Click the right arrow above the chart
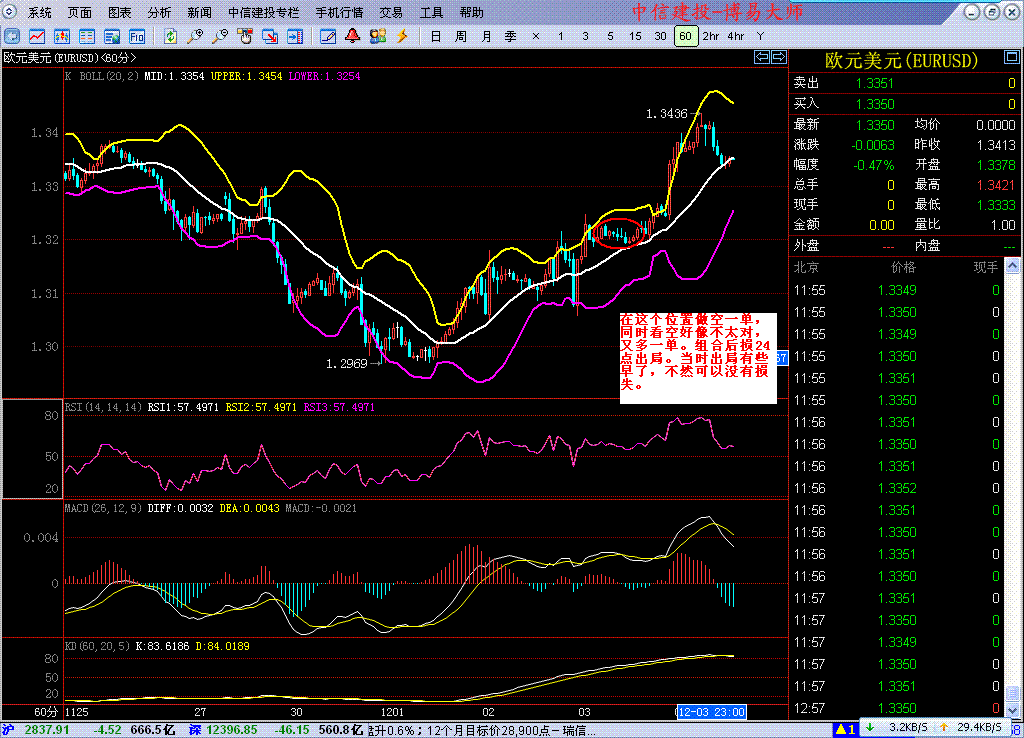This screenshot has height=738, width=1024. (x=779, y=57)
